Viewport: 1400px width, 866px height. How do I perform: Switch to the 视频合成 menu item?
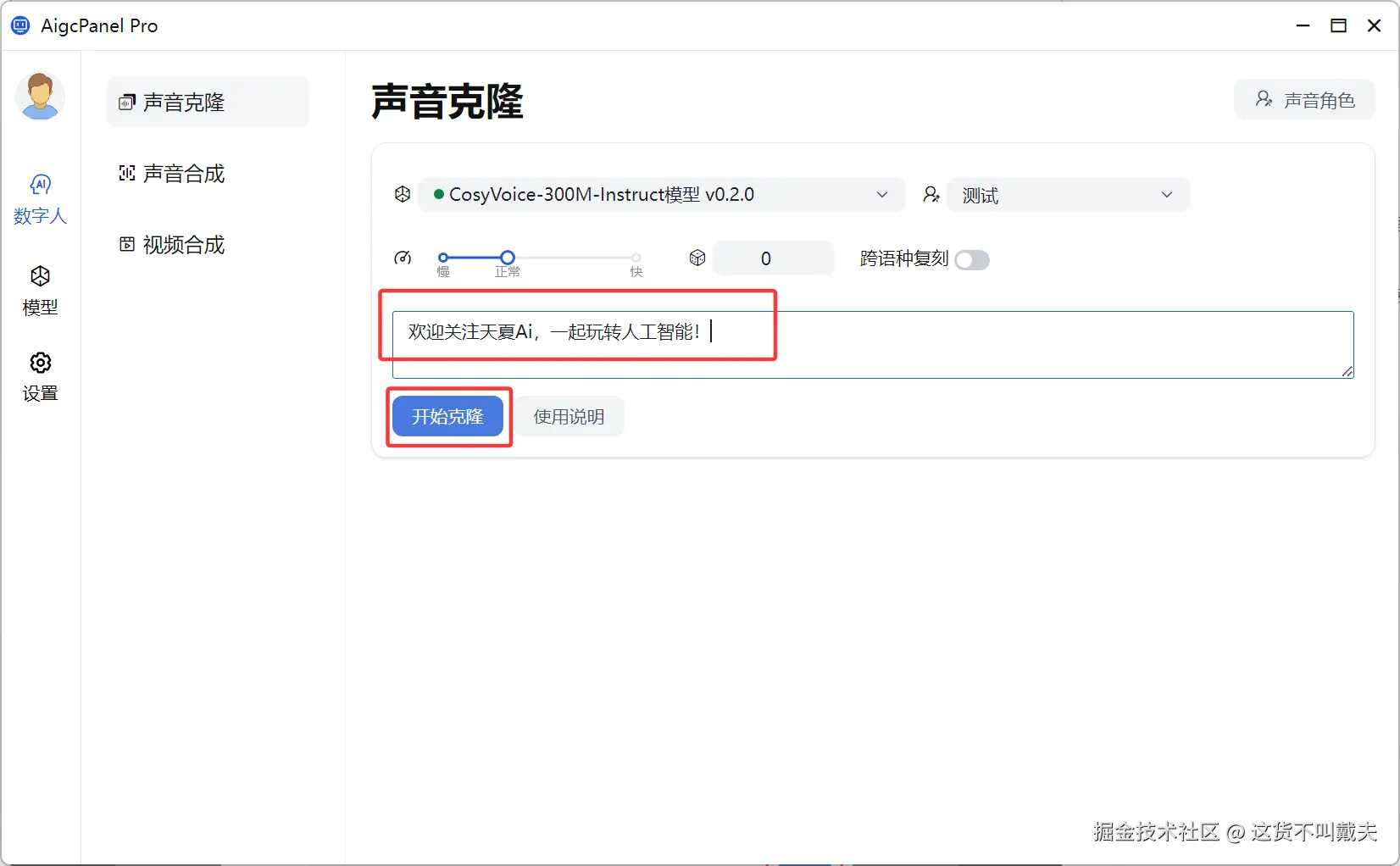[208, 244]
